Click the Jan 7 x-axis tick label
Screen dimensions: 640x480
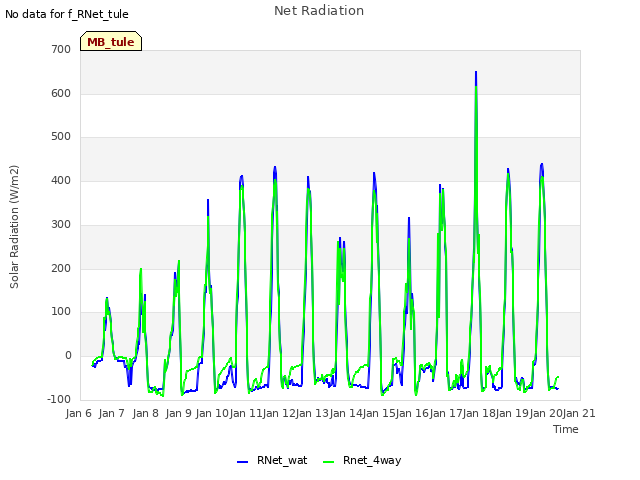111,413
